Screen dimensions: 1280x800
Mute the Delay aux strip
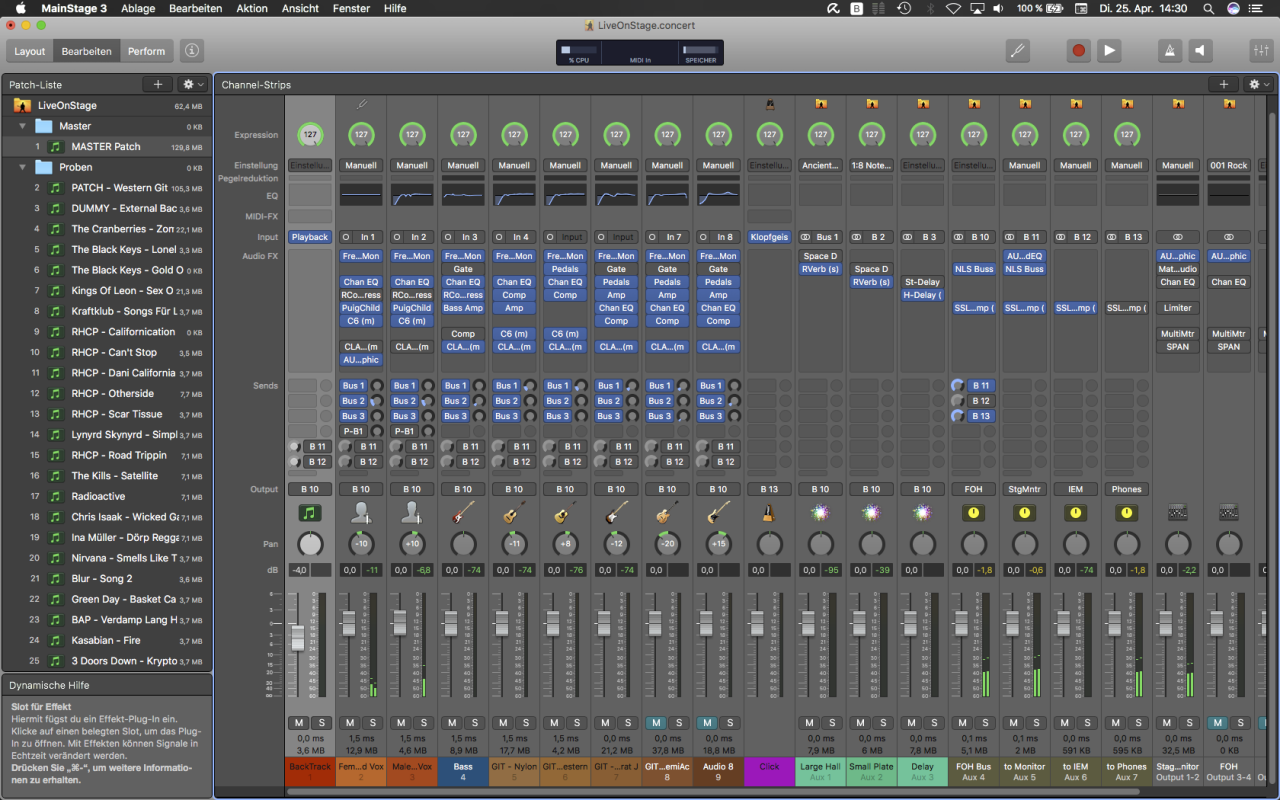coord(911,723)
